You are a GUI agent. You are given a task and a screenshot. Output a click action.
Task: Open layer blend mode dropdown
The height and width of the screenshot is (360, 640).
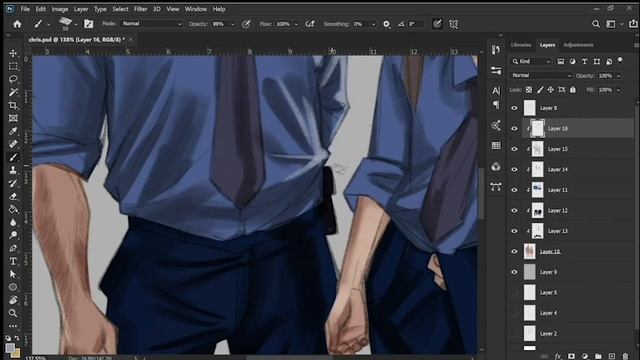541,76
